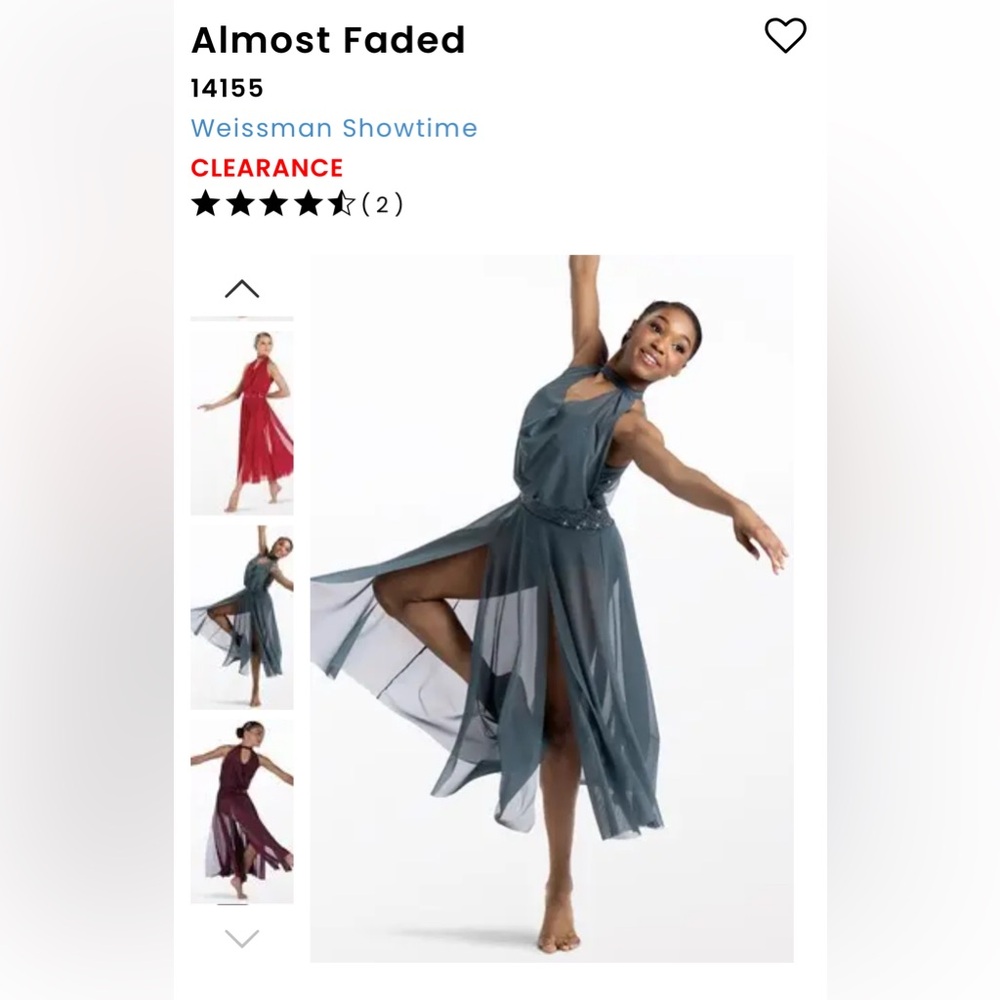Screen dimensions: 1000x1000
Task: Click the half-filled fifth star
Action: point(342,205)
